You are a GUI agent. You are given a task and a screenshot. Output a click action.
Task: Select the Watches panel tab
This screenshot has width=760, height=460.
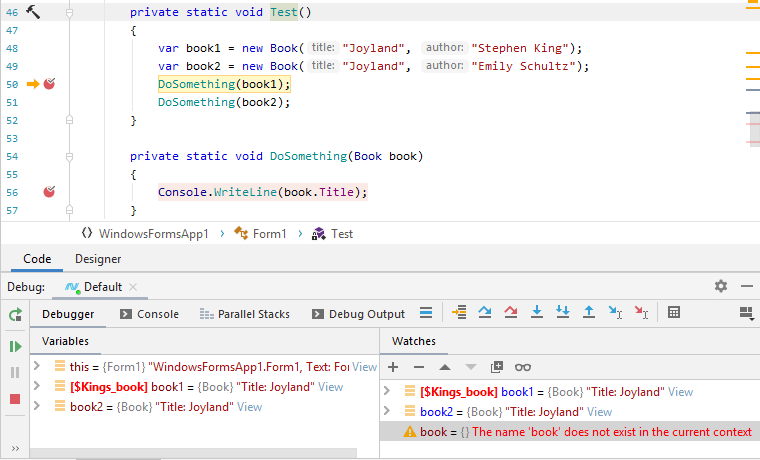(413, 341)
